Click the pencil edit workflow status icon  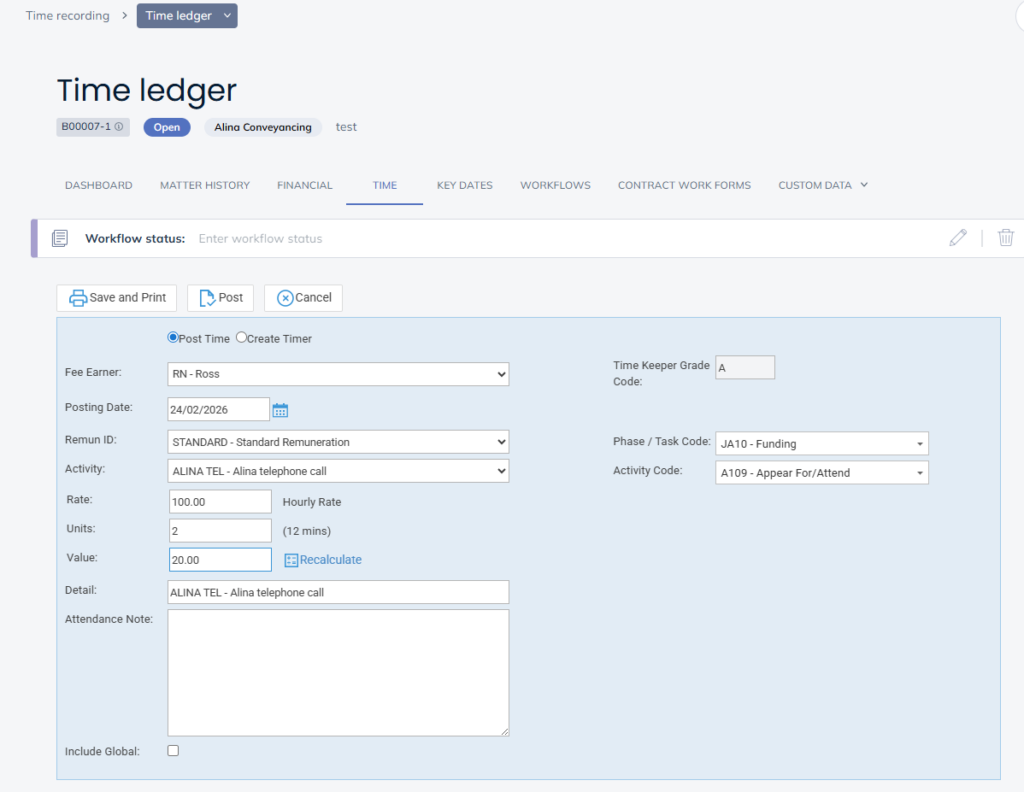pos(958,238)
